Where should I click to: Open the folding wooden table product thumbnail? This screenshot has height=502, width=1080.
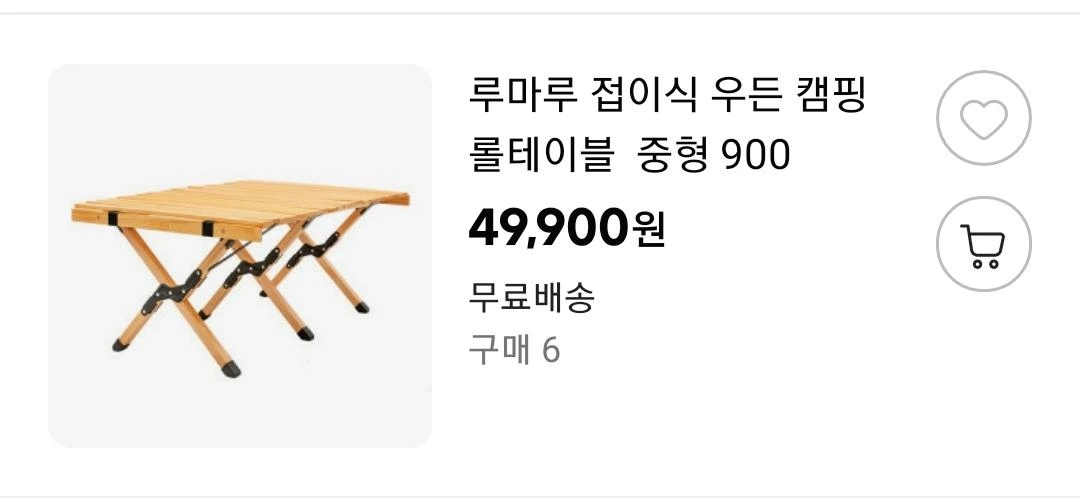[x=240, y=255]
